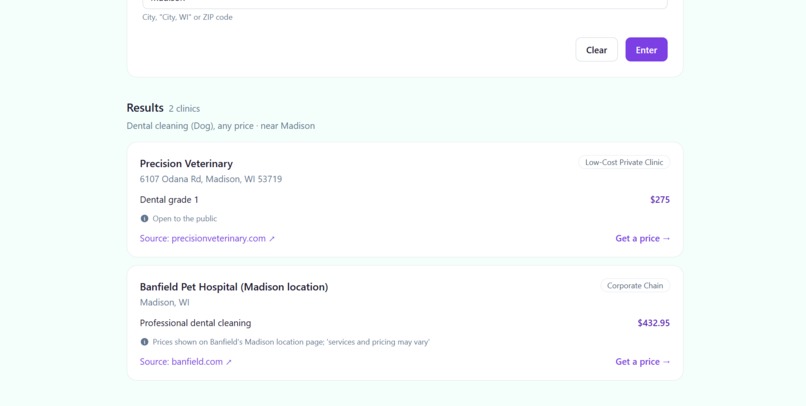Click the City or ZIP code hint text

click(187, 17)
